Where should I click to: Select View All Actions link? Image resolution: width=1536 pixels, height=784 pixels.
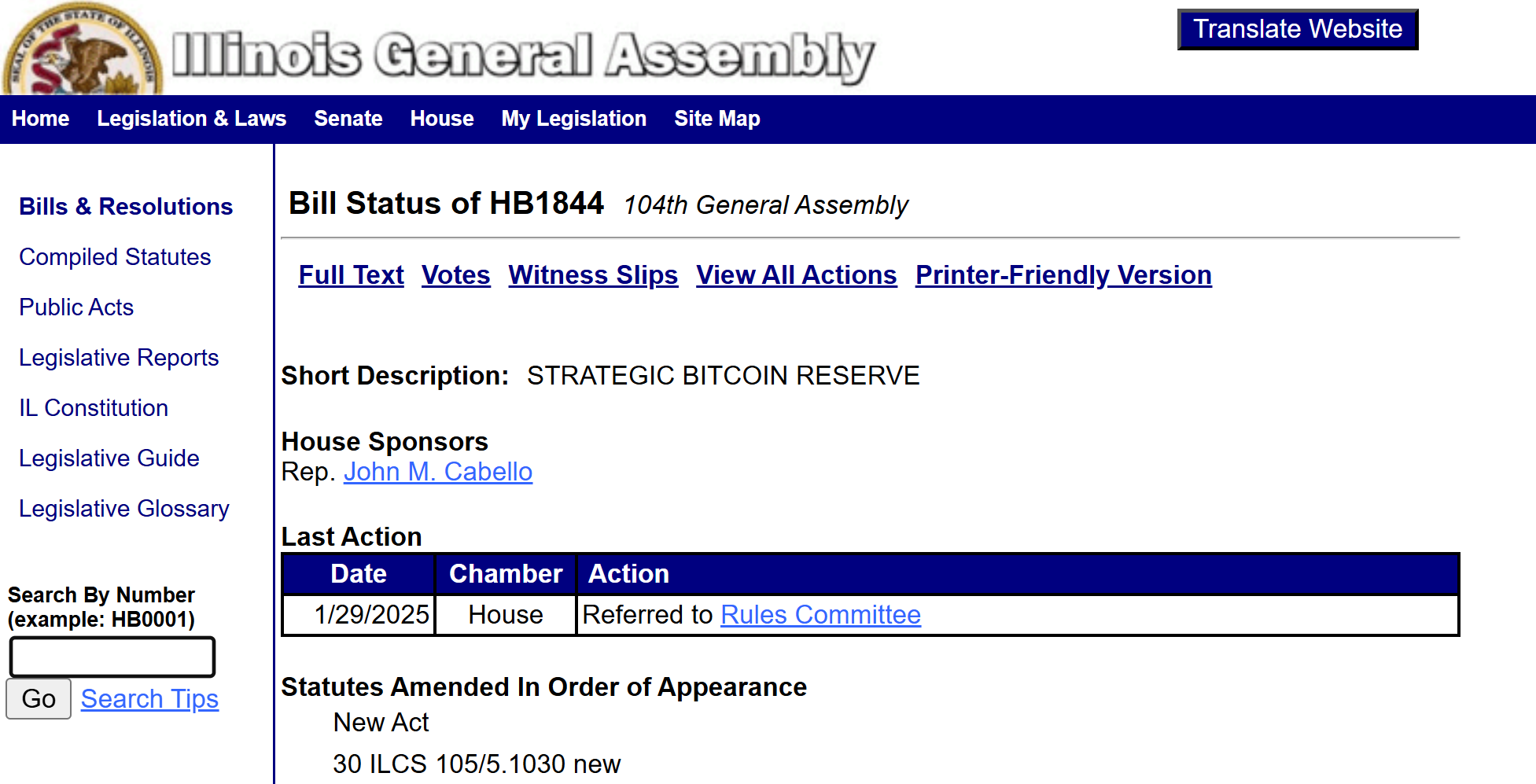click(797, 275)
